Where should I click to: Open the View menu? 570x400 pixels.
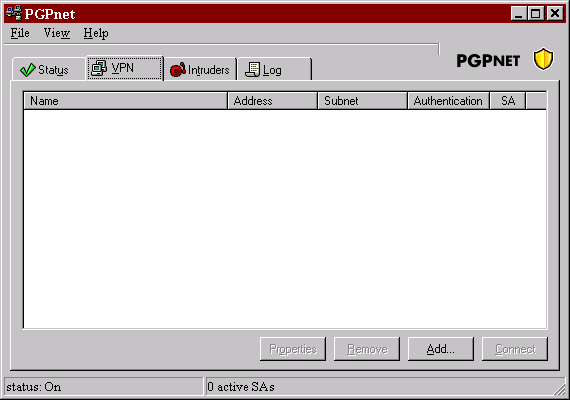click(x=57, y=33)
